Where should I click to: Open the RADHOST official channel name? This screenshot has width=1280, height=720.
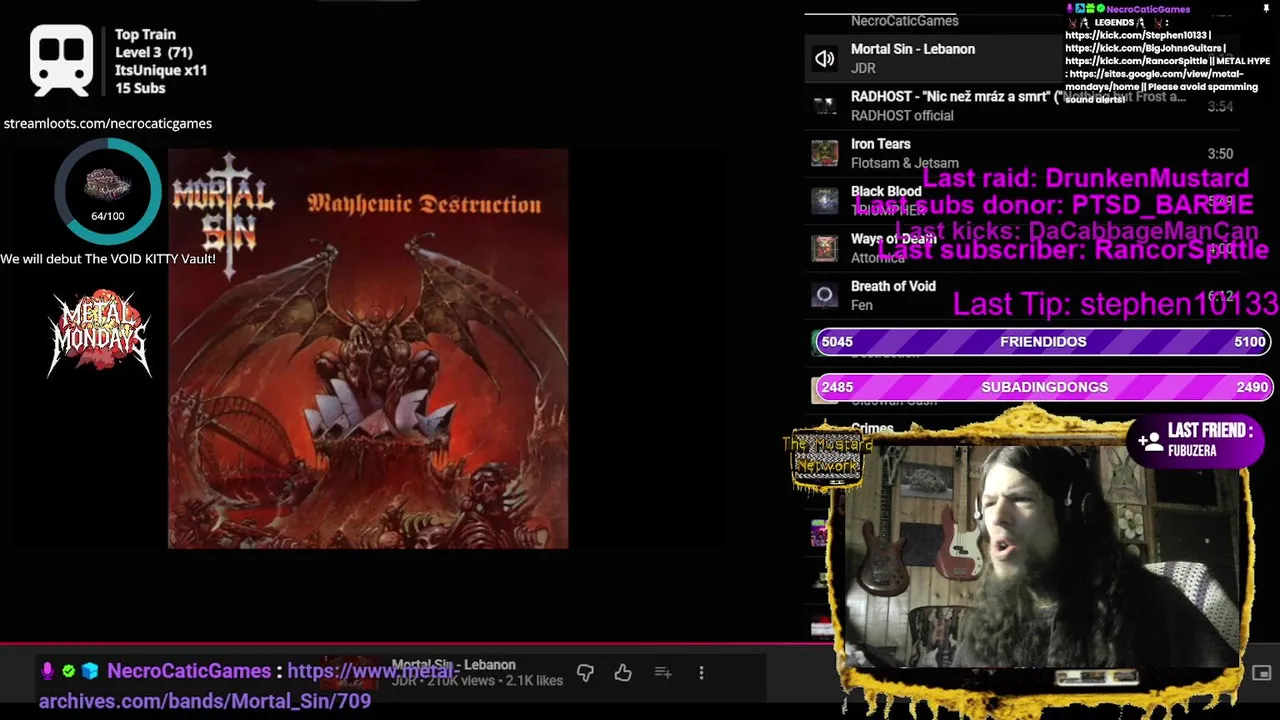[902, 116]
